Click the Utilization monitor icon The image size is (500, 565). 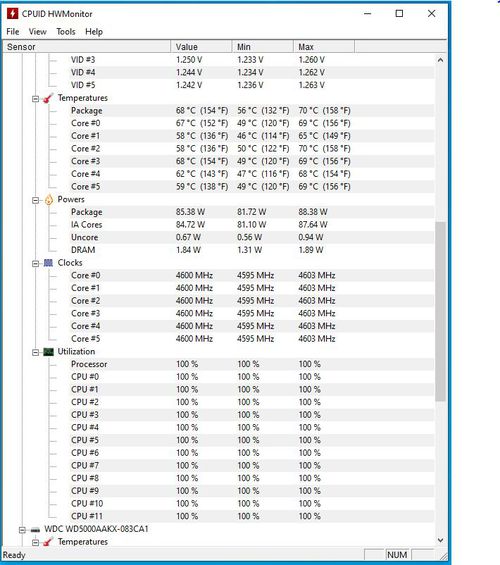[x=48, y=352]
